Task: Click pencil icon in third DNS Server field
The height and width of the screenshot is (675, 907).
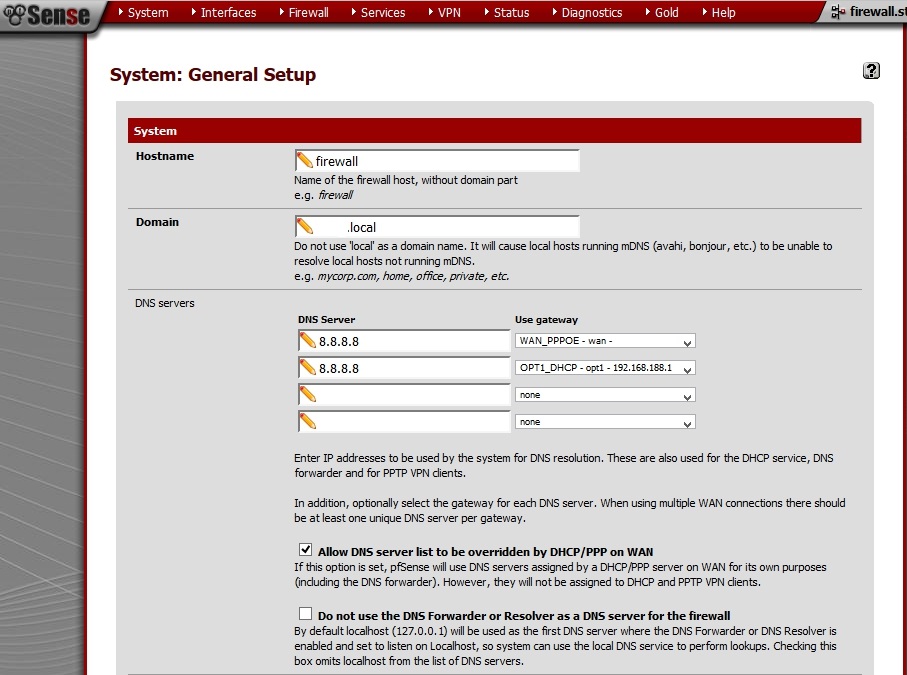Action: click(308, 395)
